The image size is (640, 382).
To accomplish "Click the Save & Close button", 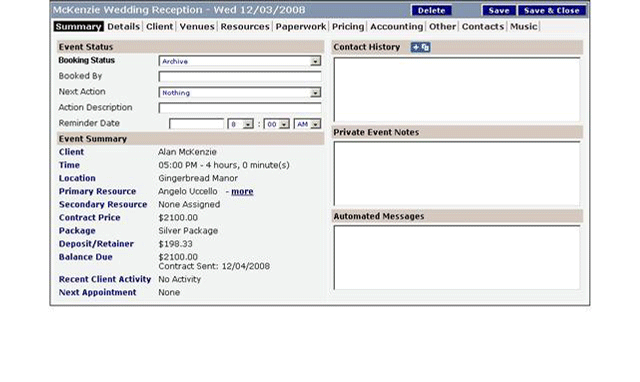I will 552,11.
